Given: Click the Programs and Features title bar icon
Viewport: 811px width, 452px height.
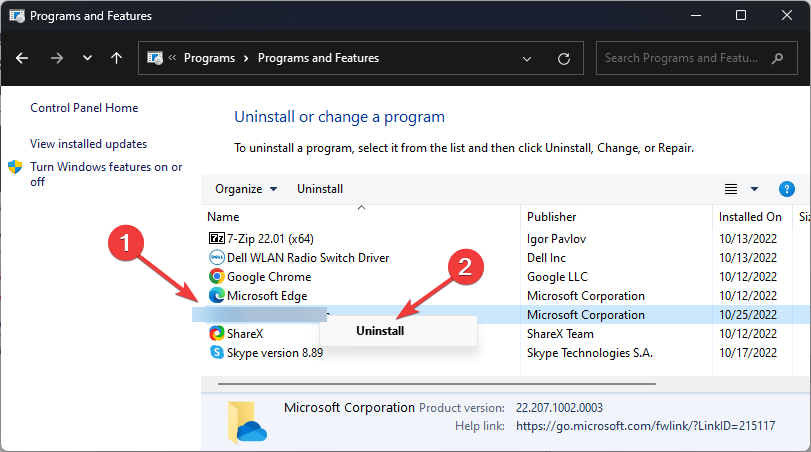Looking at the screenshot, I should tap(17, 16).
